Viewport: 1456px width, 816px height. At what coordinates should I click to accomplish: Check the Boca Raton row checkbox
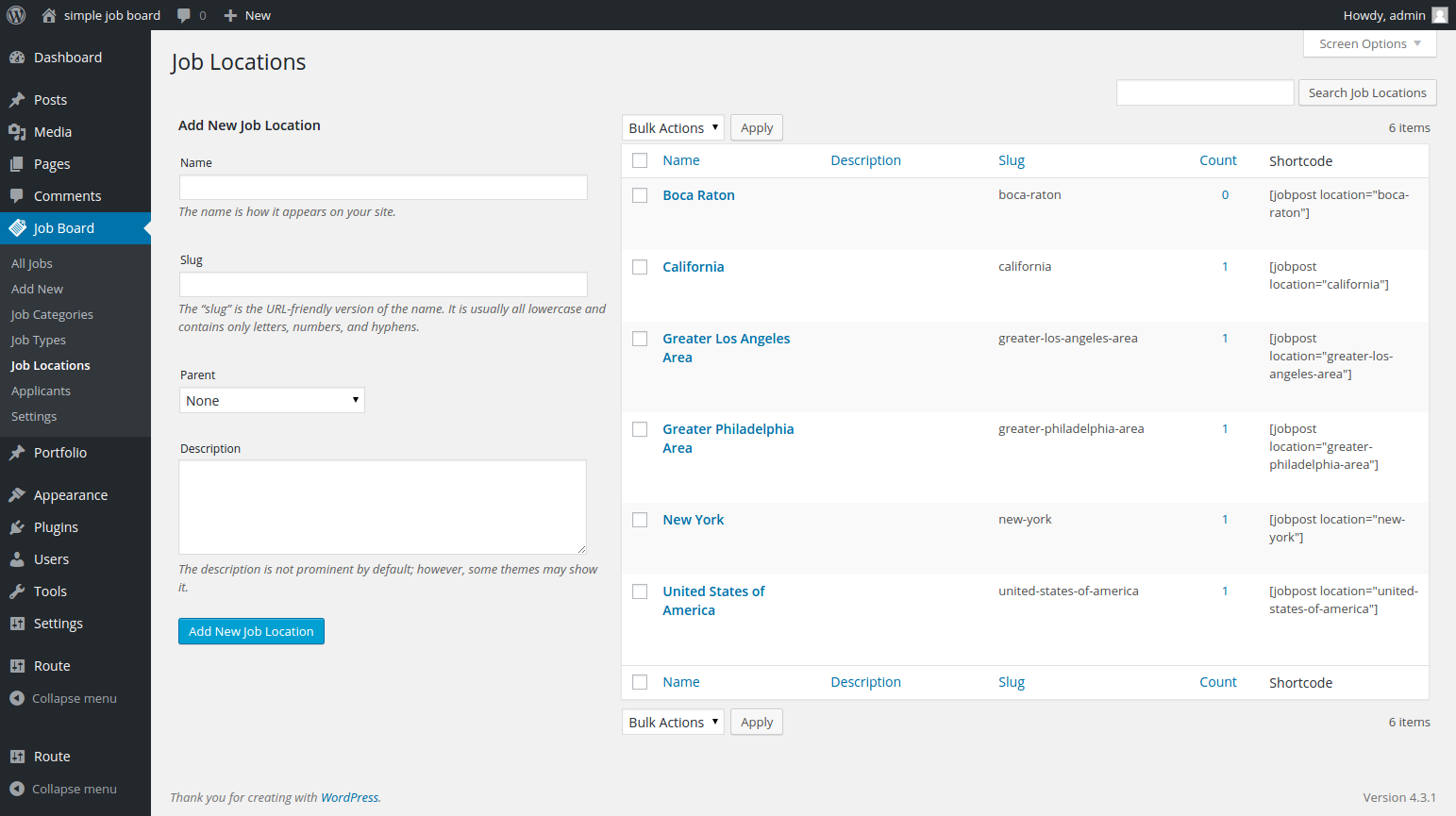[640, 195]
